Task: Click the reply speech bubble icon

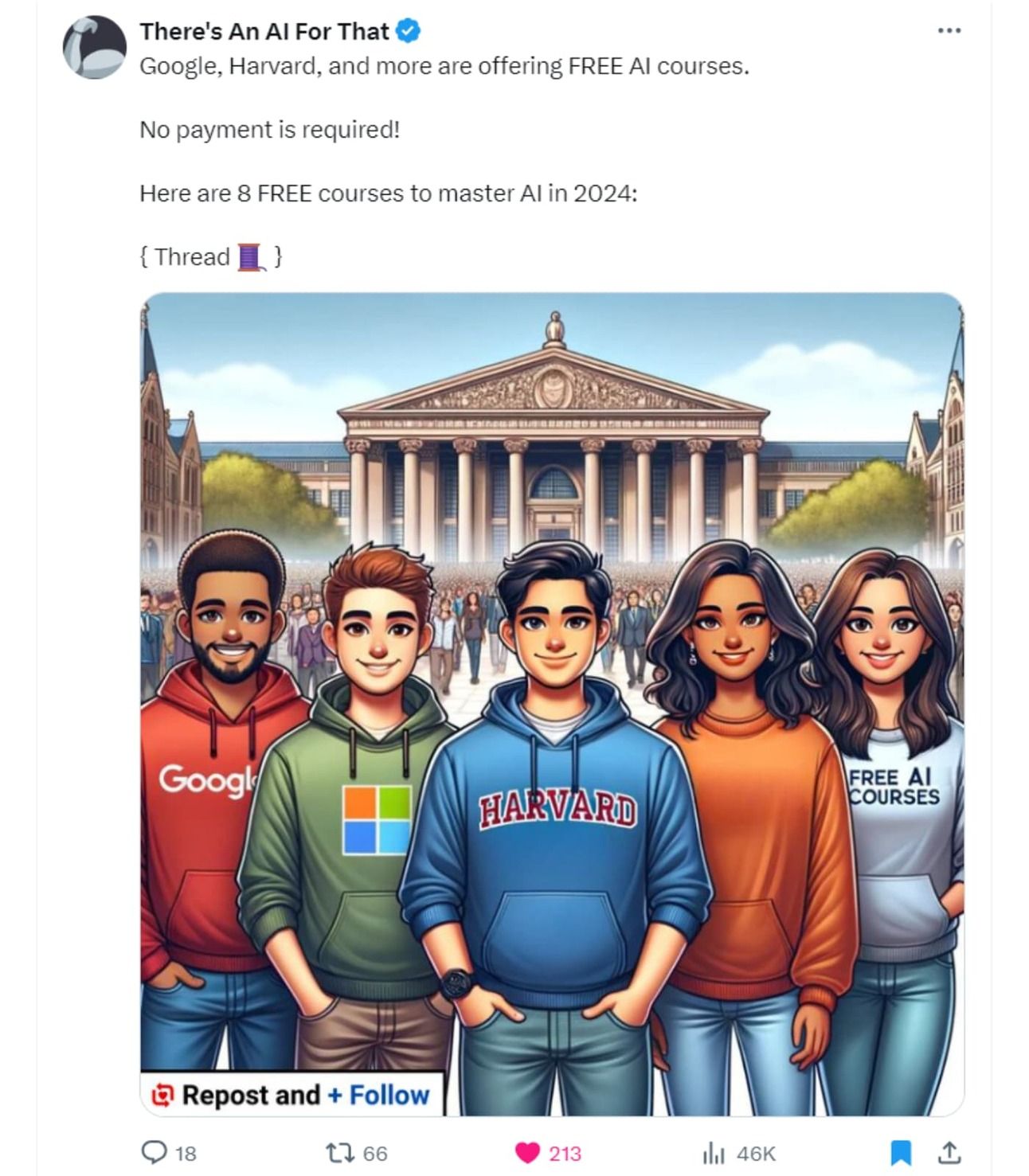Action: click(x=154, y=1151)
